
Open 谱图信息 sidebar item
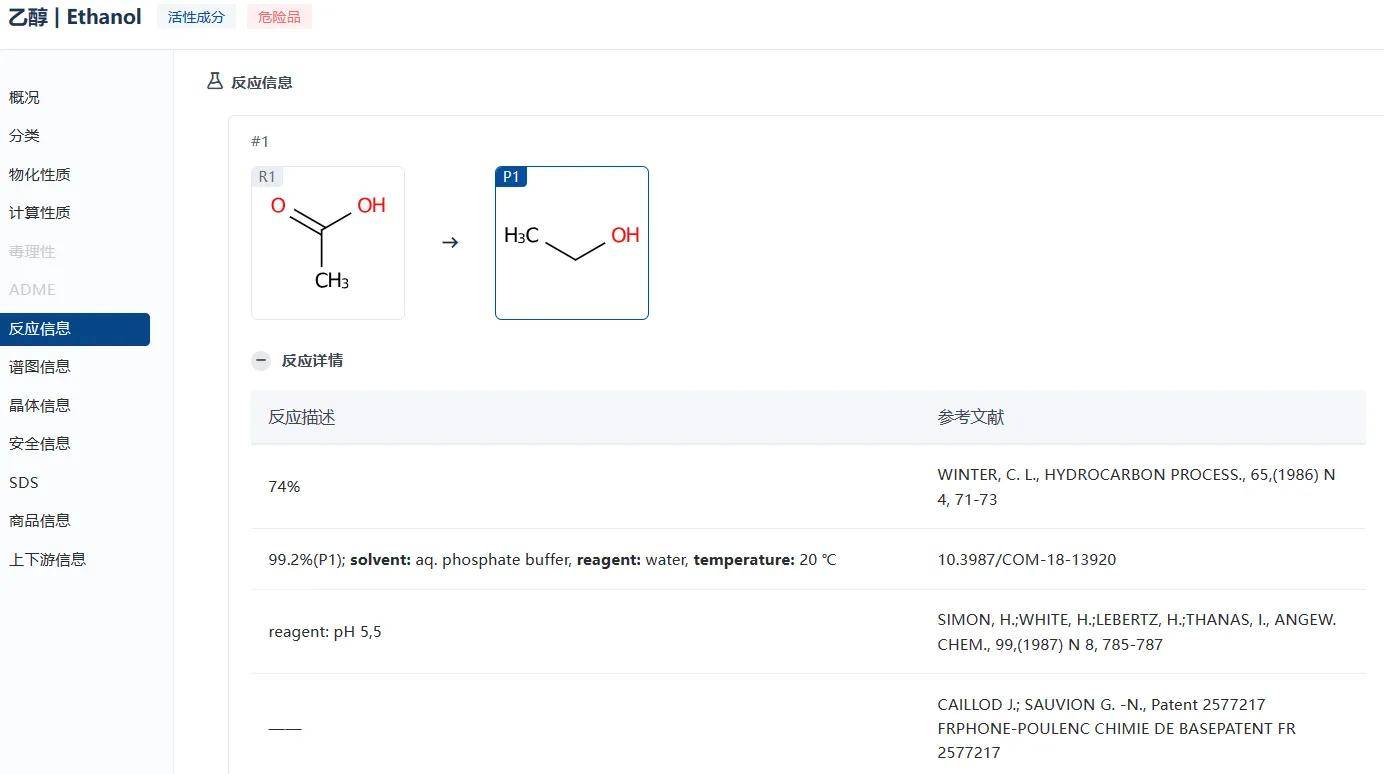click(x=40, y=367)
